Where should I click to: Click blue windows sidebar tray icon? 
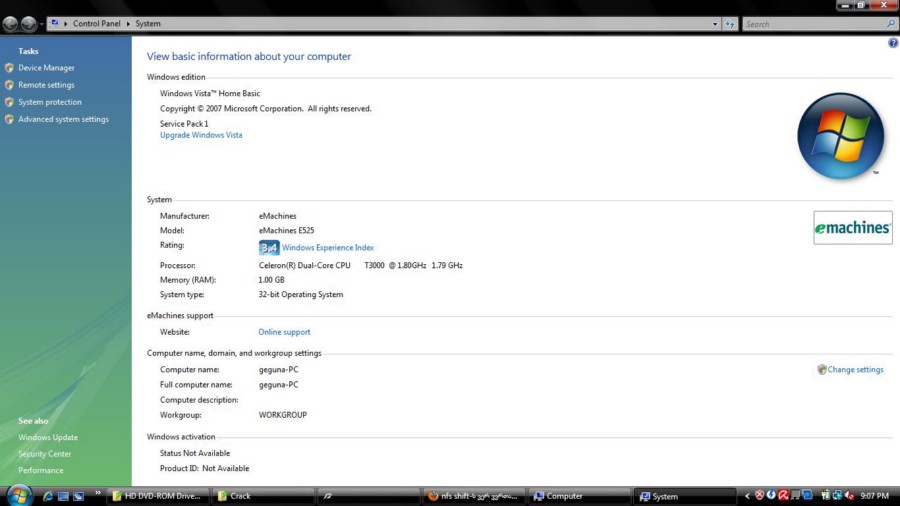click(x=808, y=495)
